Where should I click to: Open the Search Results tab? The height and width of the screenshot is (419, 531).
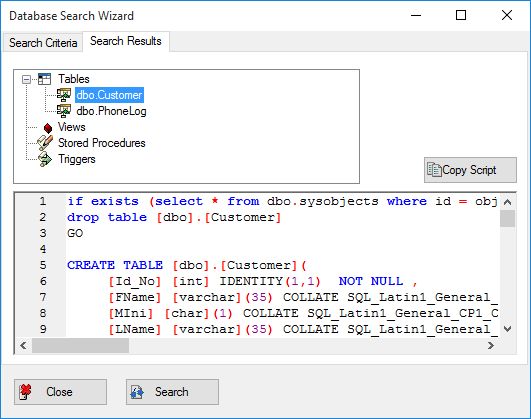126,41
